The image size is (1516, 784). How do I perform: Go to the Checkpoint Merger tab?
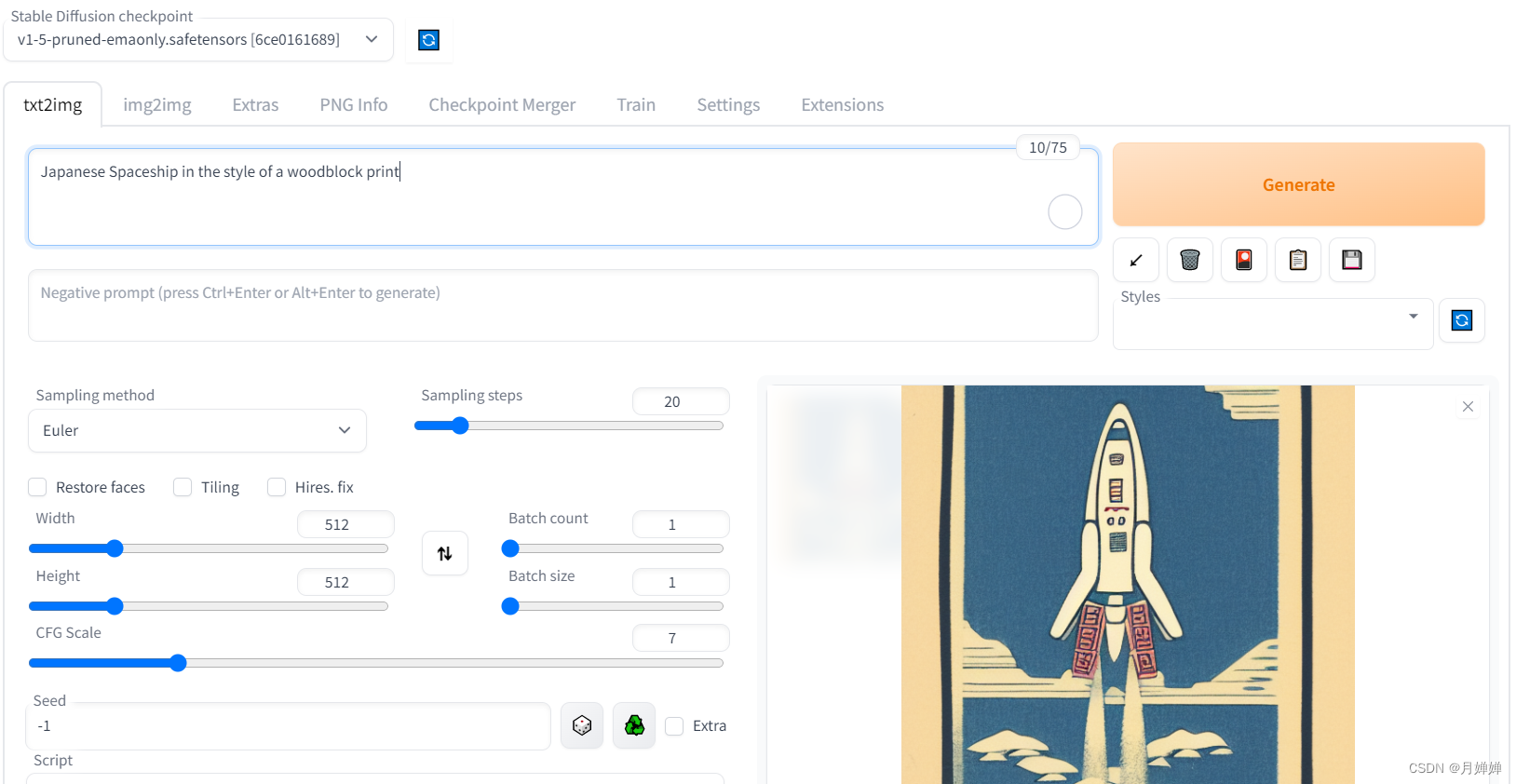502,104
